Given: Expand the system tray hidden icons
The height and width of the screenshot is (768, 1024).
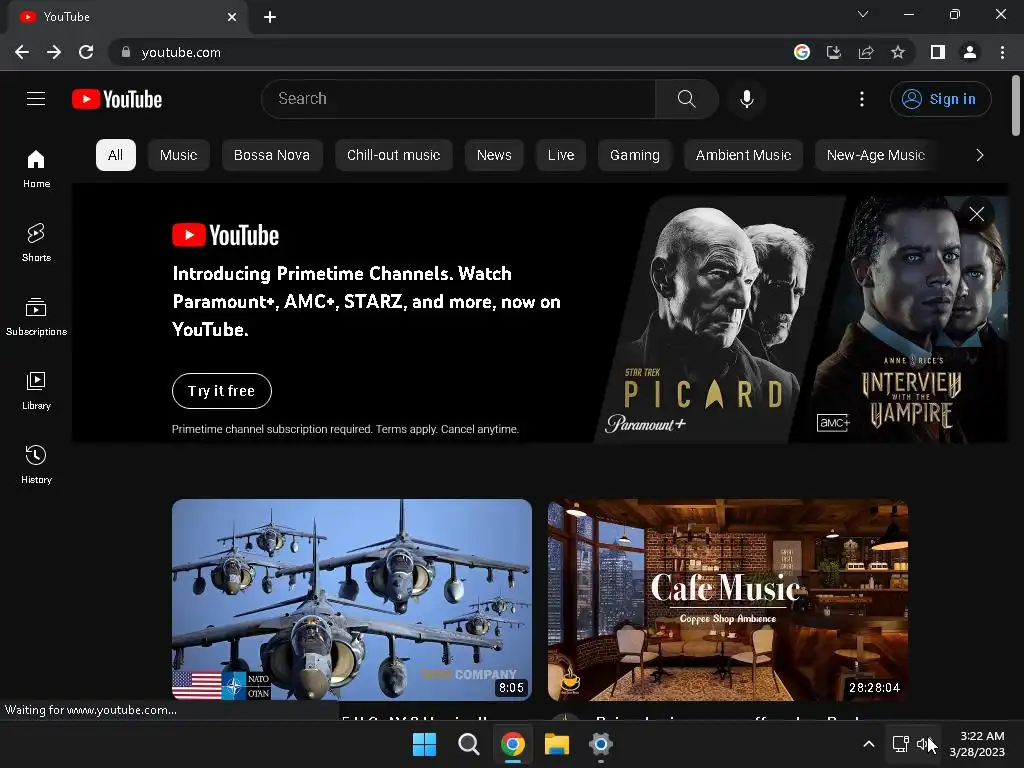Looking at the screenshot, I should tap(869, 744).
